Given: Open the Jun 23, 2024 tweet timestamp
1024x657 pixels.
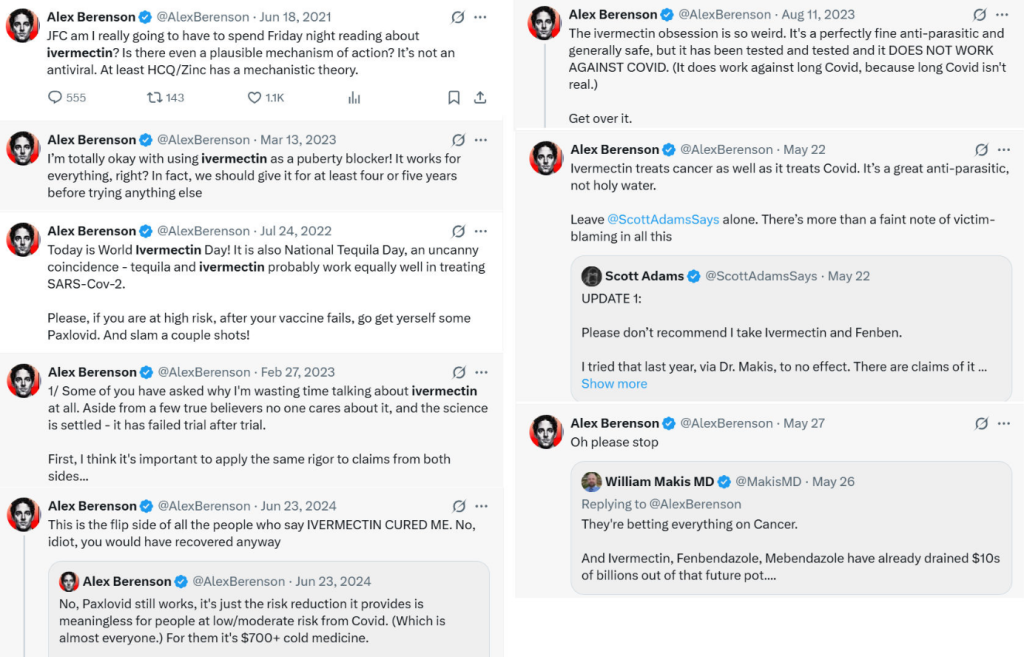Looking at the screenshot, I should (x=299, y=506).
